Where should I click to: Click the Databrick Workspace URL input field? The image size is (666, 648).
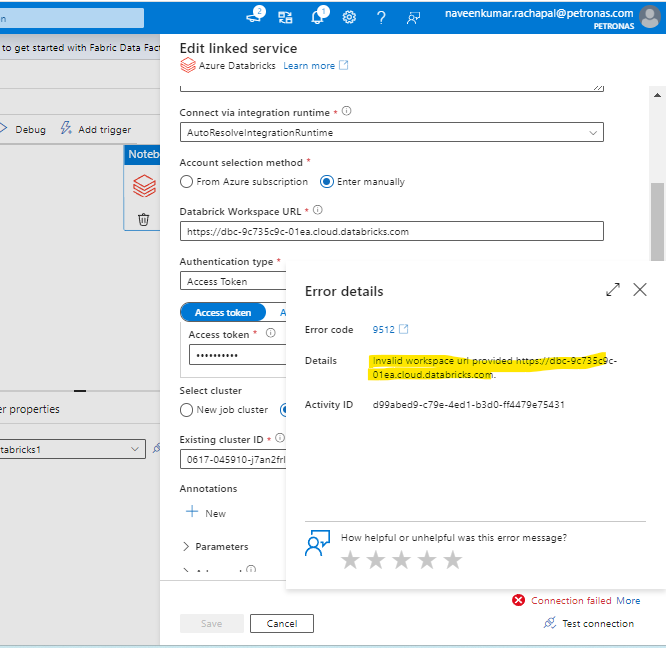392,231
